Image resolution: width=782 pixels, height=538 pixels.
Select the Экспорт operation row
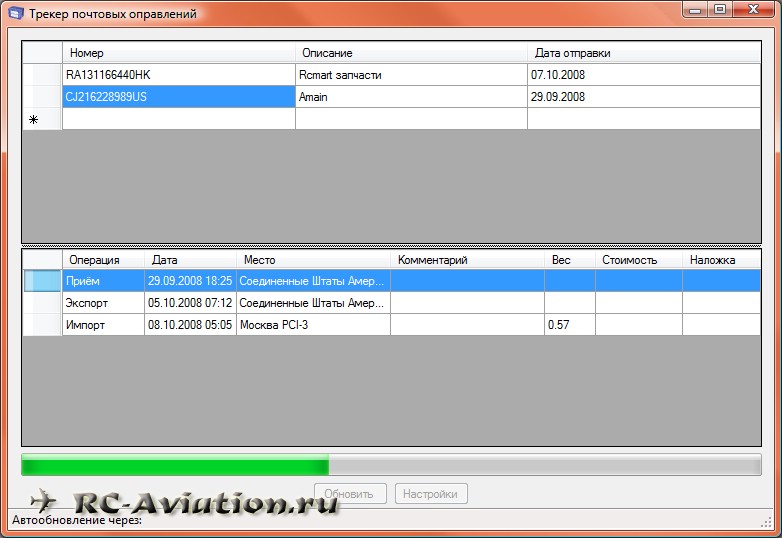[x=103, y=303]
